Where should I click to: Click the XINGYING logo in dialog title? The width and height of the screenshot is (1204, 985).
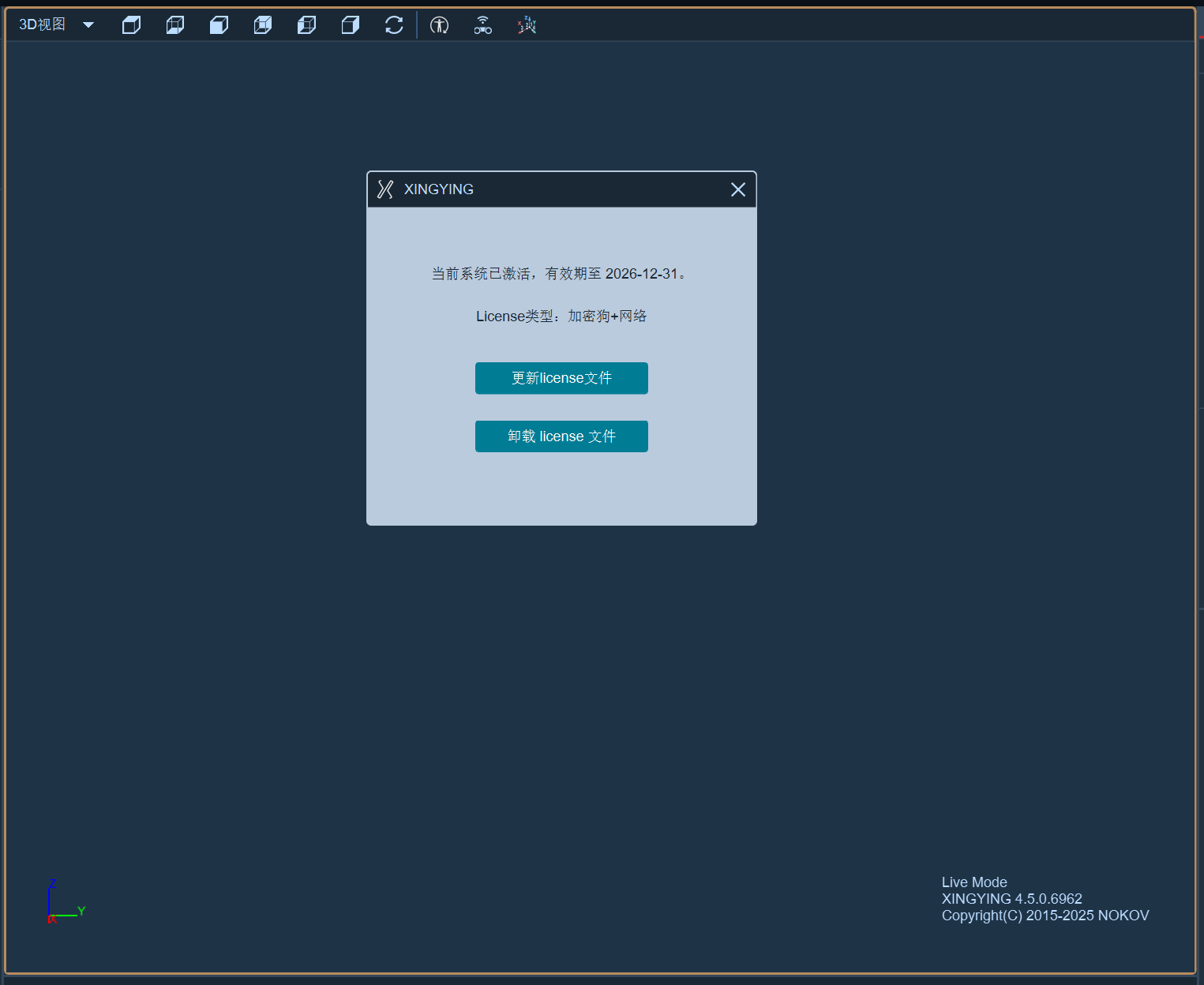[385, 189]
